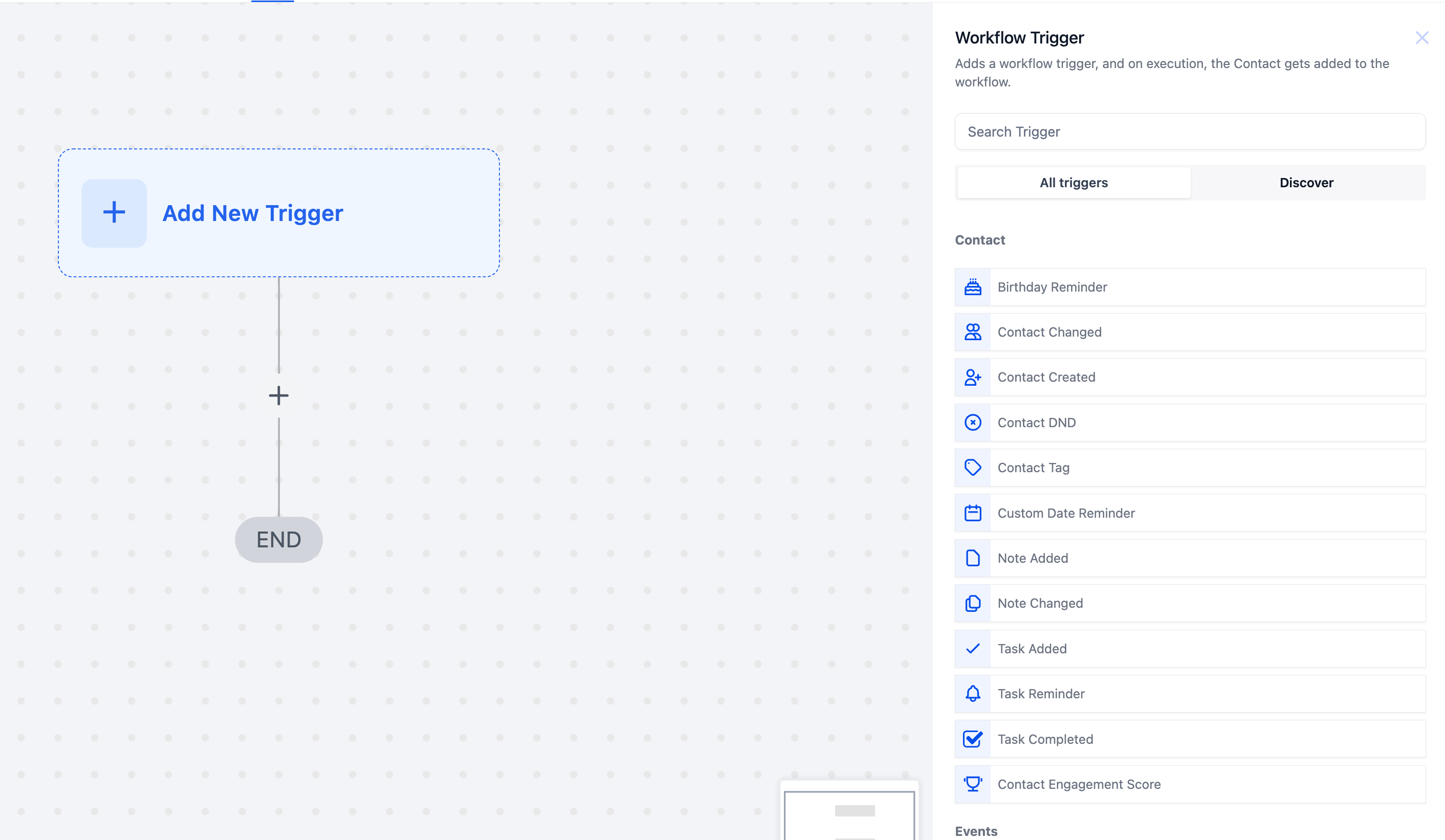Screen dimensions: 1445x840
Task: Click the Add New Trigger label
Action: pyautogui.click(x=253, y=213)
